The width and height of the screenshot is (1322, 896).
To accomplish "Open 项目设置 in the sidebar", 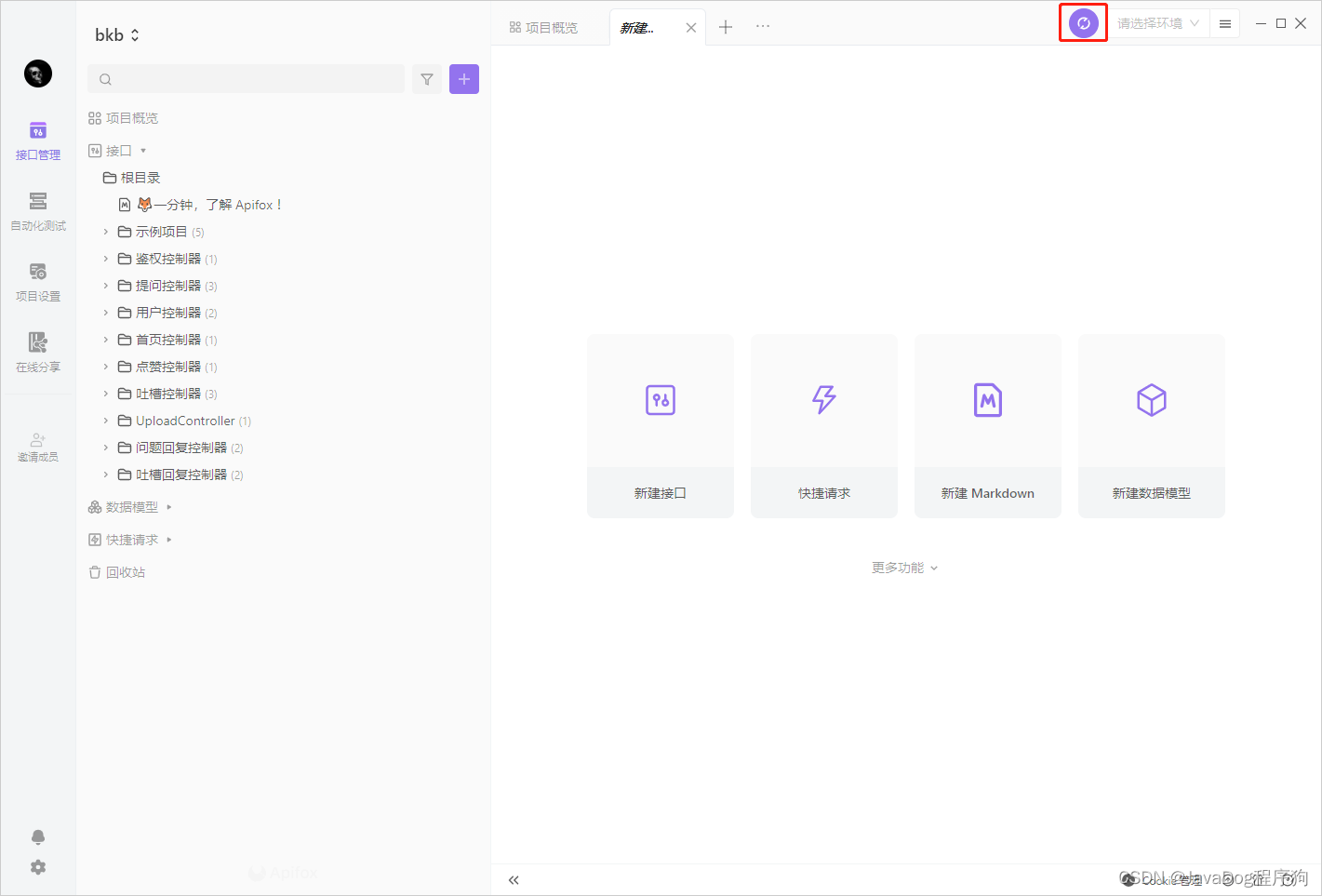I will pyautogui.click(x=38, y=283).
